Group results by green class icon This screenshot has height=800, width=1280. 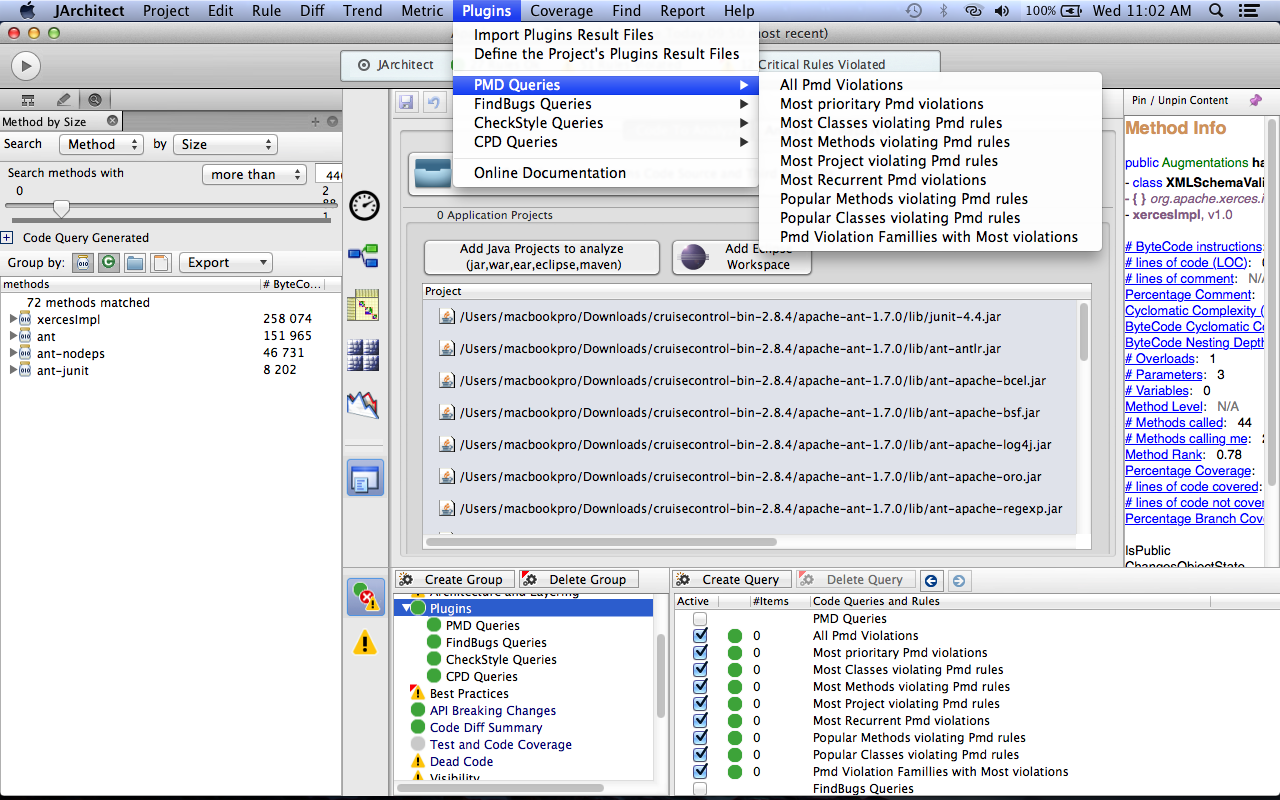click(x=109, y=263)
